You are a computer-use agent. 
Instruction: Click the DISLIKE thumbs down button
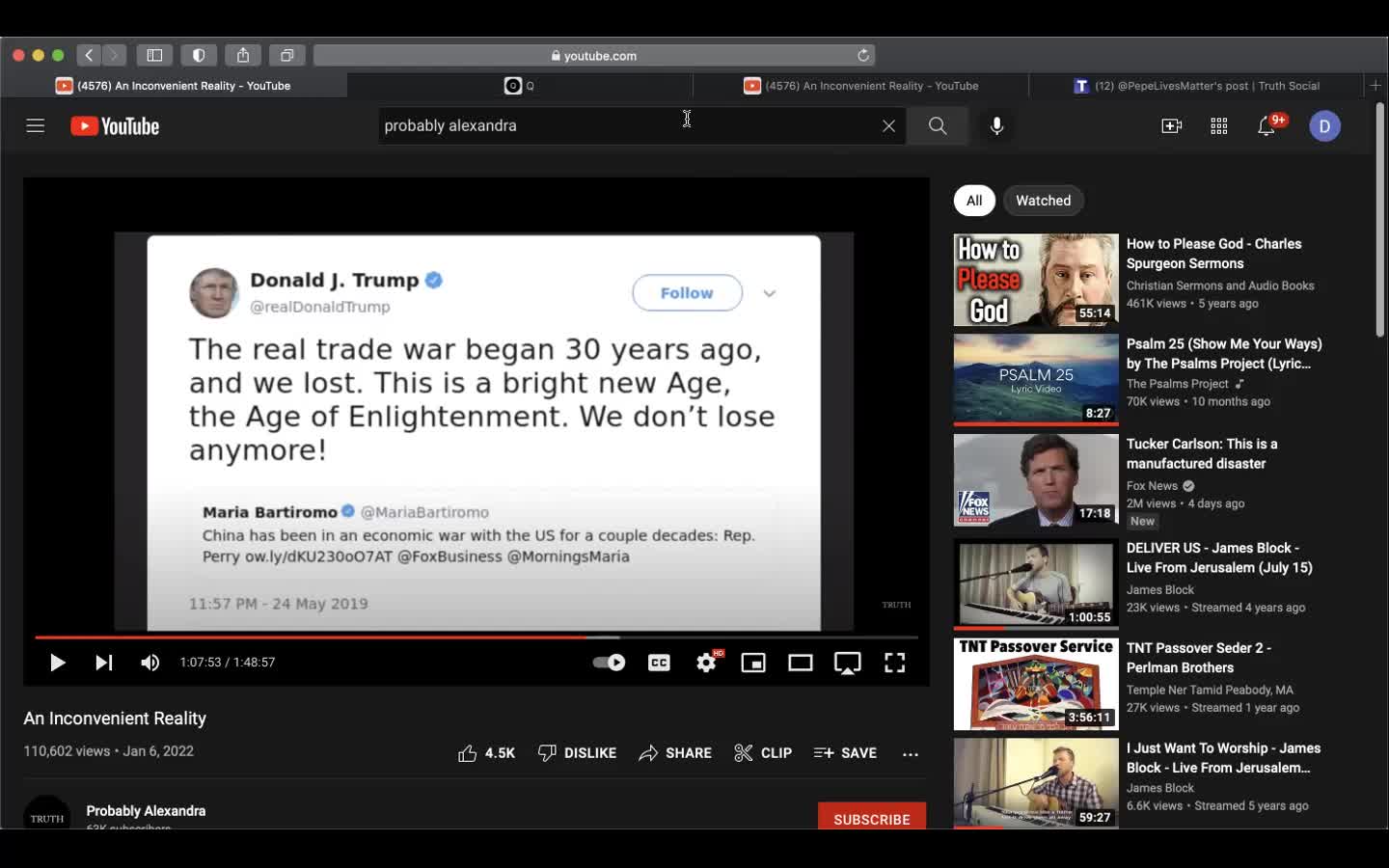click(577, 753)
